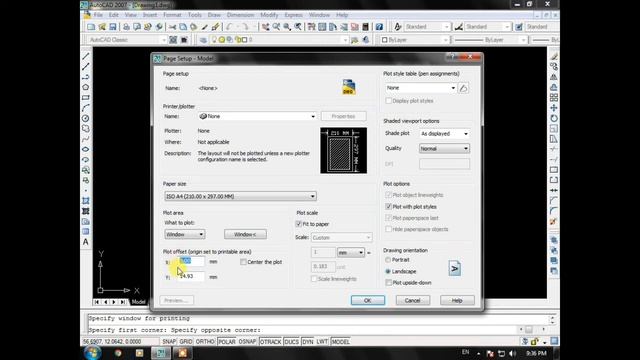Select the Array modify tool

click(554, 98)
